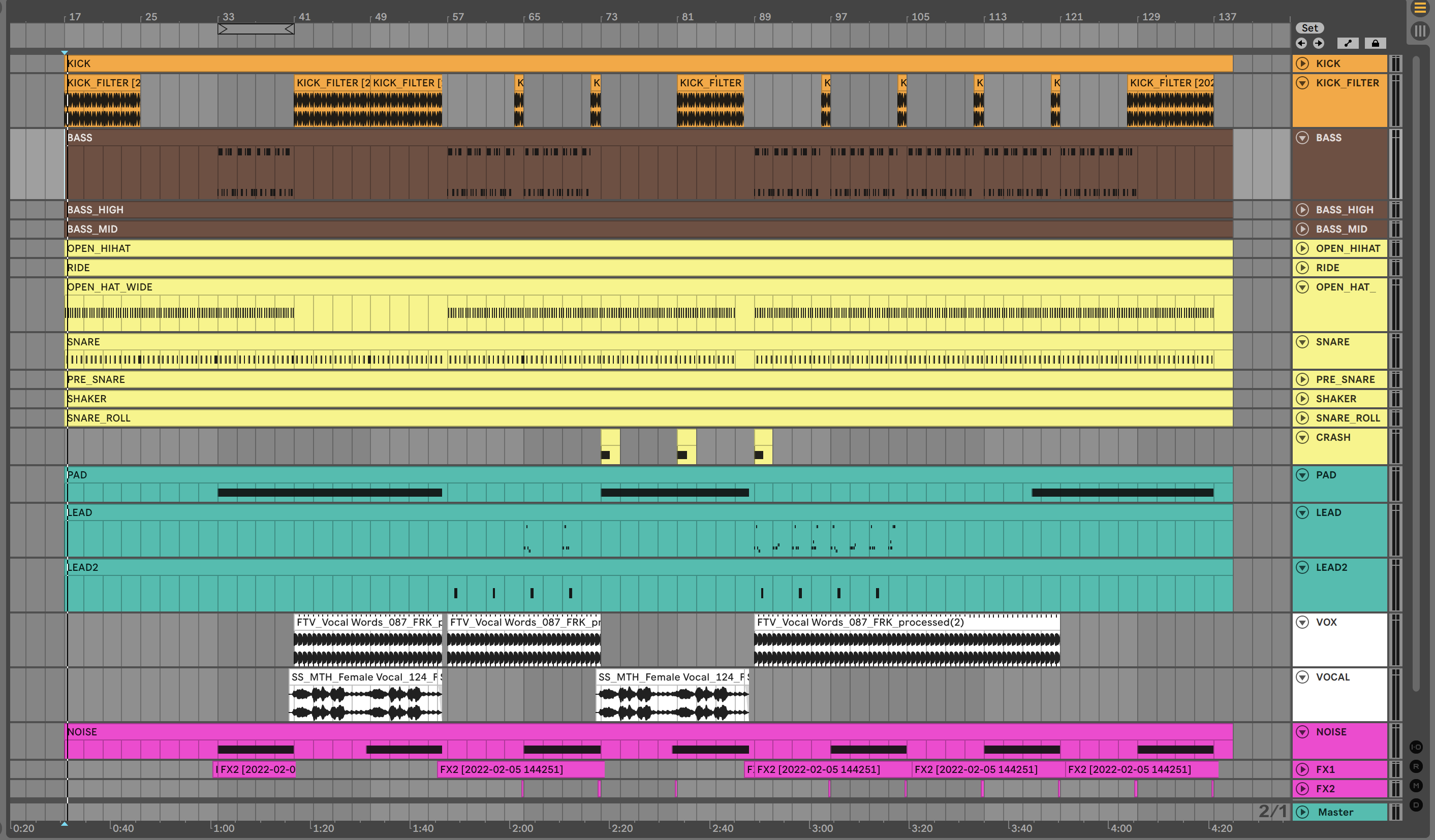Fold the PAD track
This screenshot has height=840, width=1435.
point(1302,475)
